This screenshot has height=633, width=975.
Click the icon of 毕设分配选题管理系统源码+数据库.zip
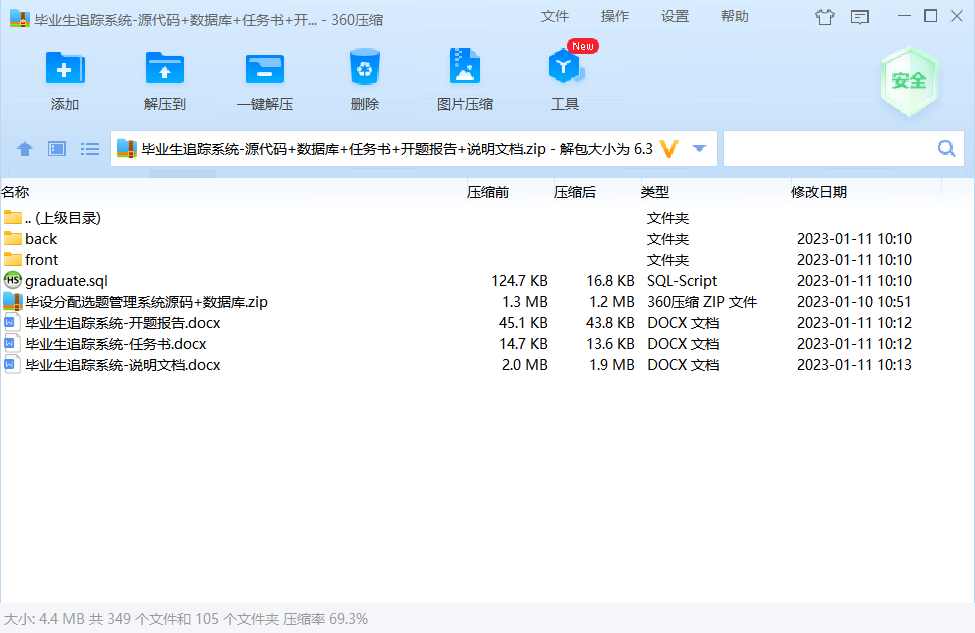12,302
